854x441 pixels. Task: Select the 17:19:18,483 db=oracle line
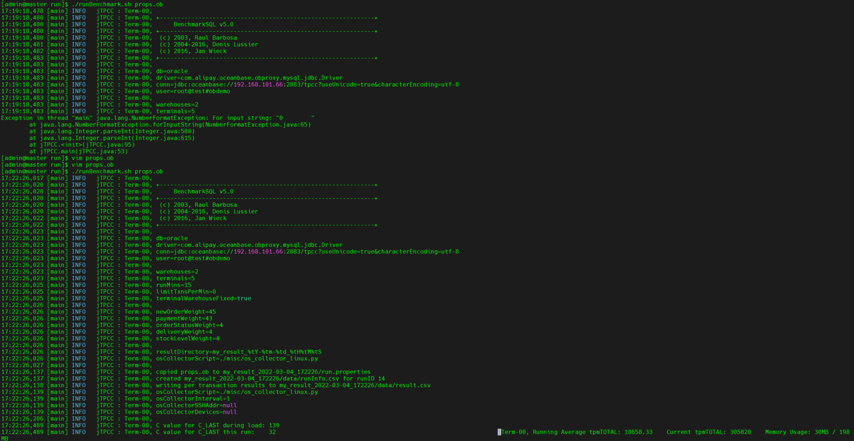(x=95, y=71)
